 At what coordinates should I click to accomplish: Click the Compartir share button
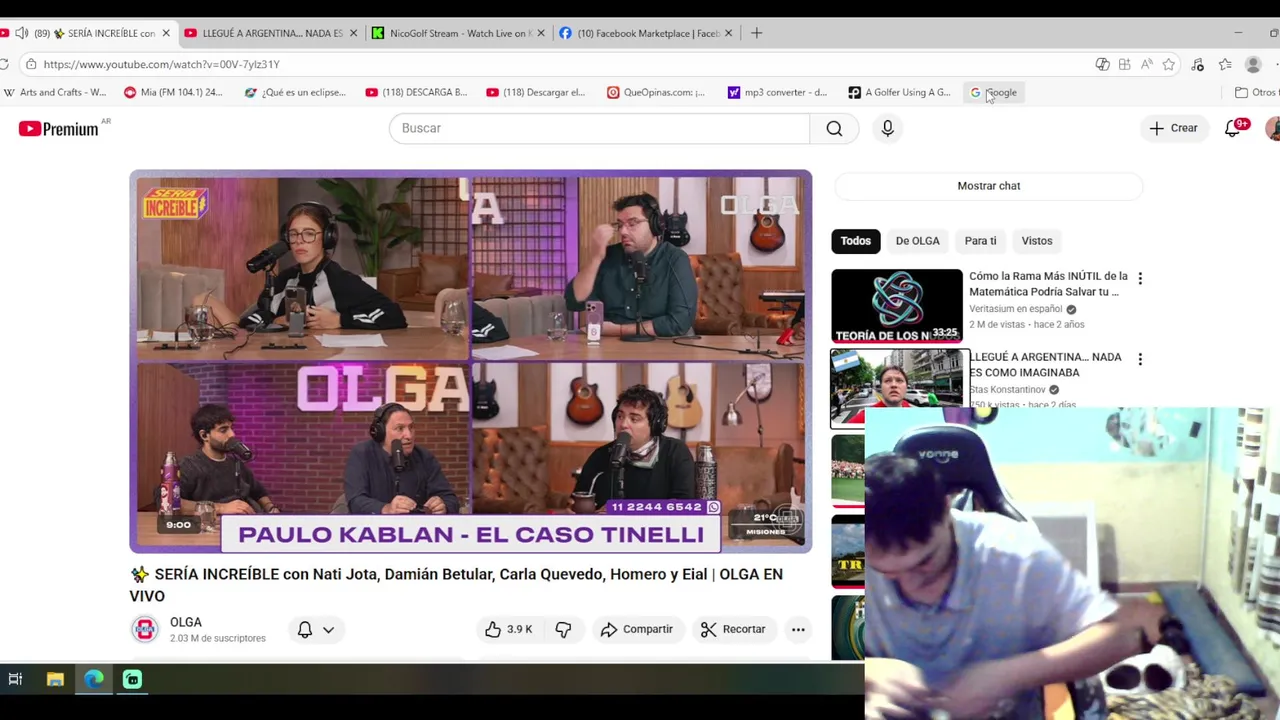tap(637, 629)
